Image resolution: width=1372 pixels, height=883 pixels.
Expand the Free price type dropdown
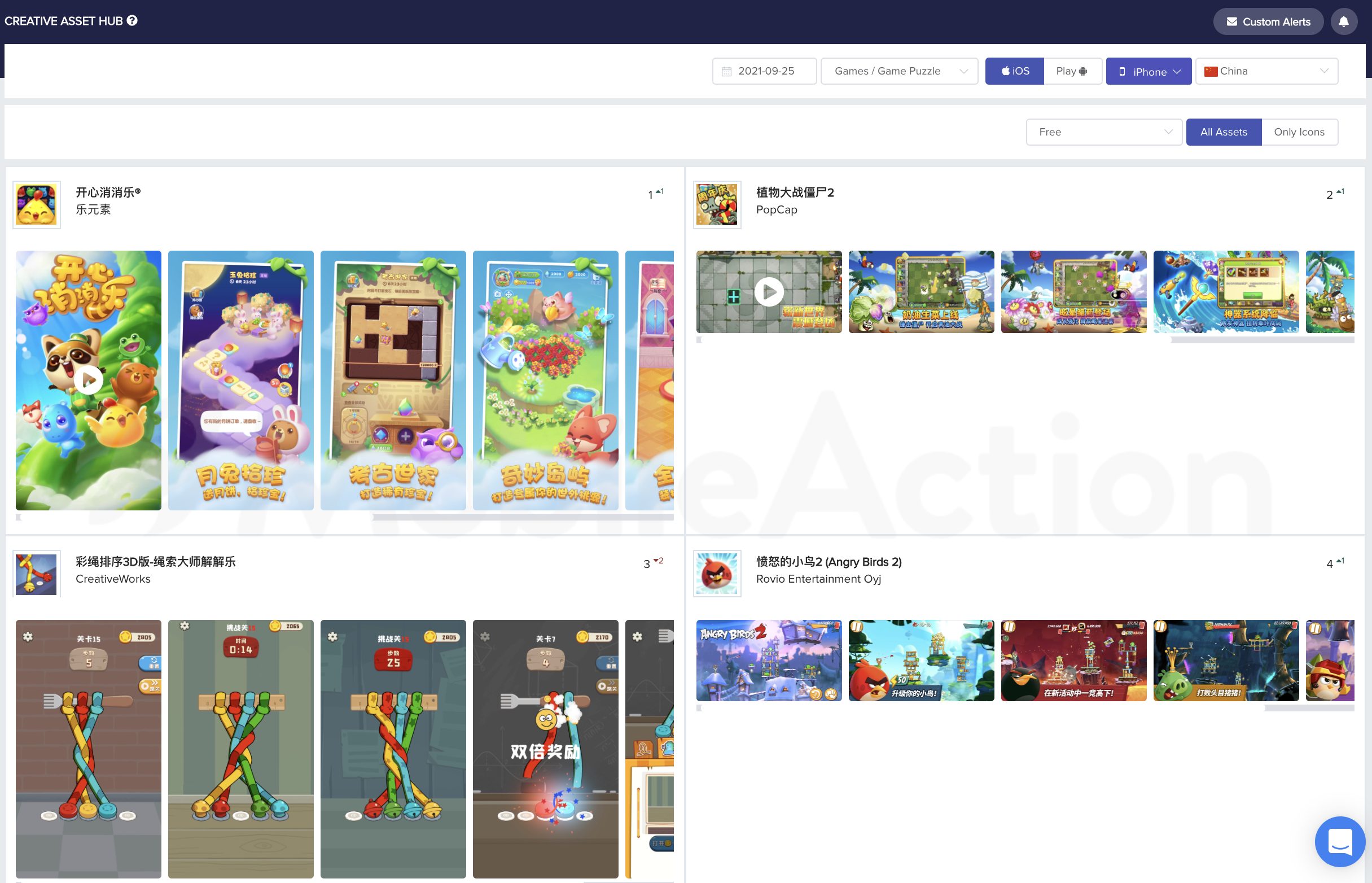click(1104, 132)
